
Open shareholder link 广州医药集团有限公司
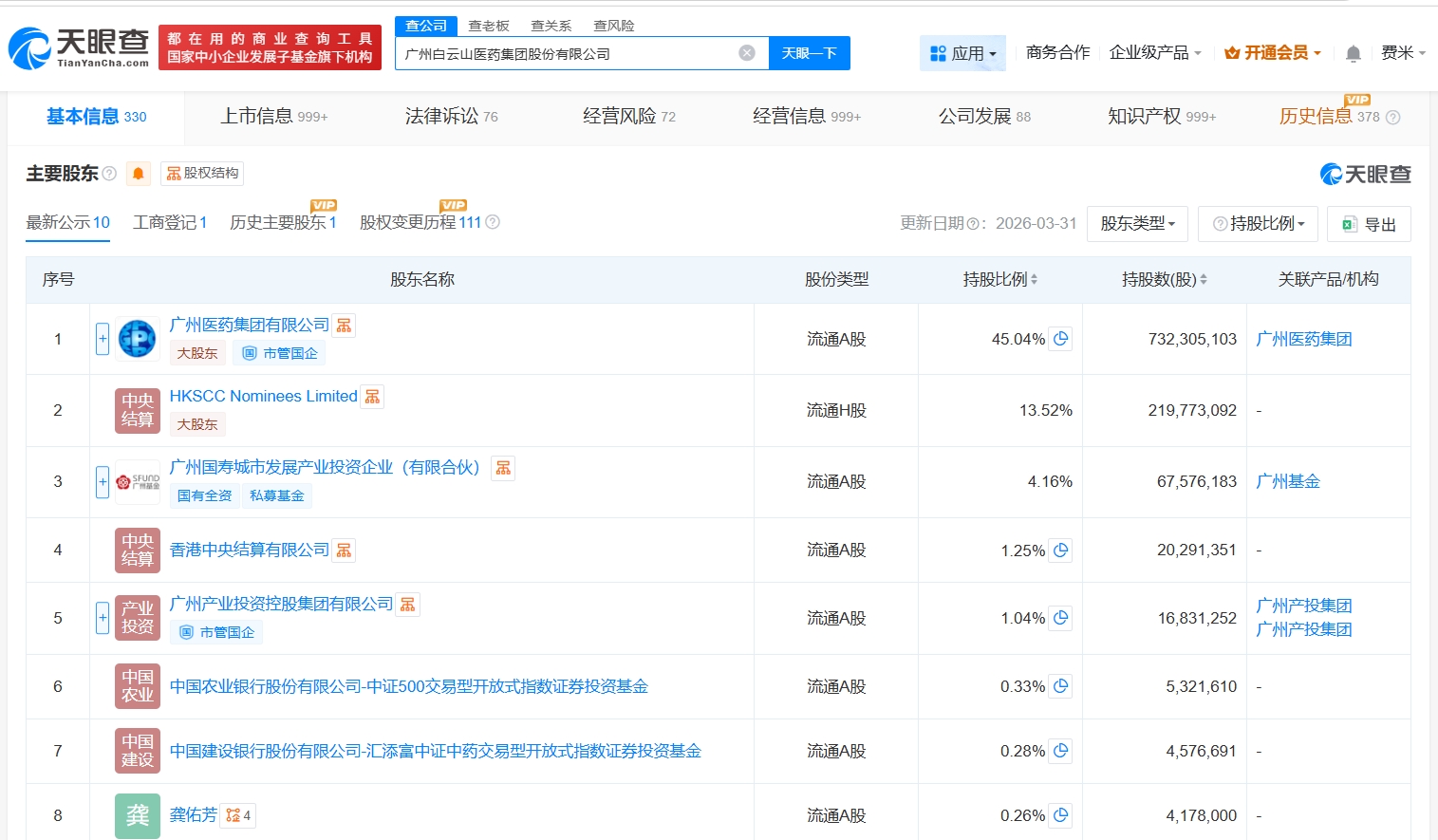249,325
